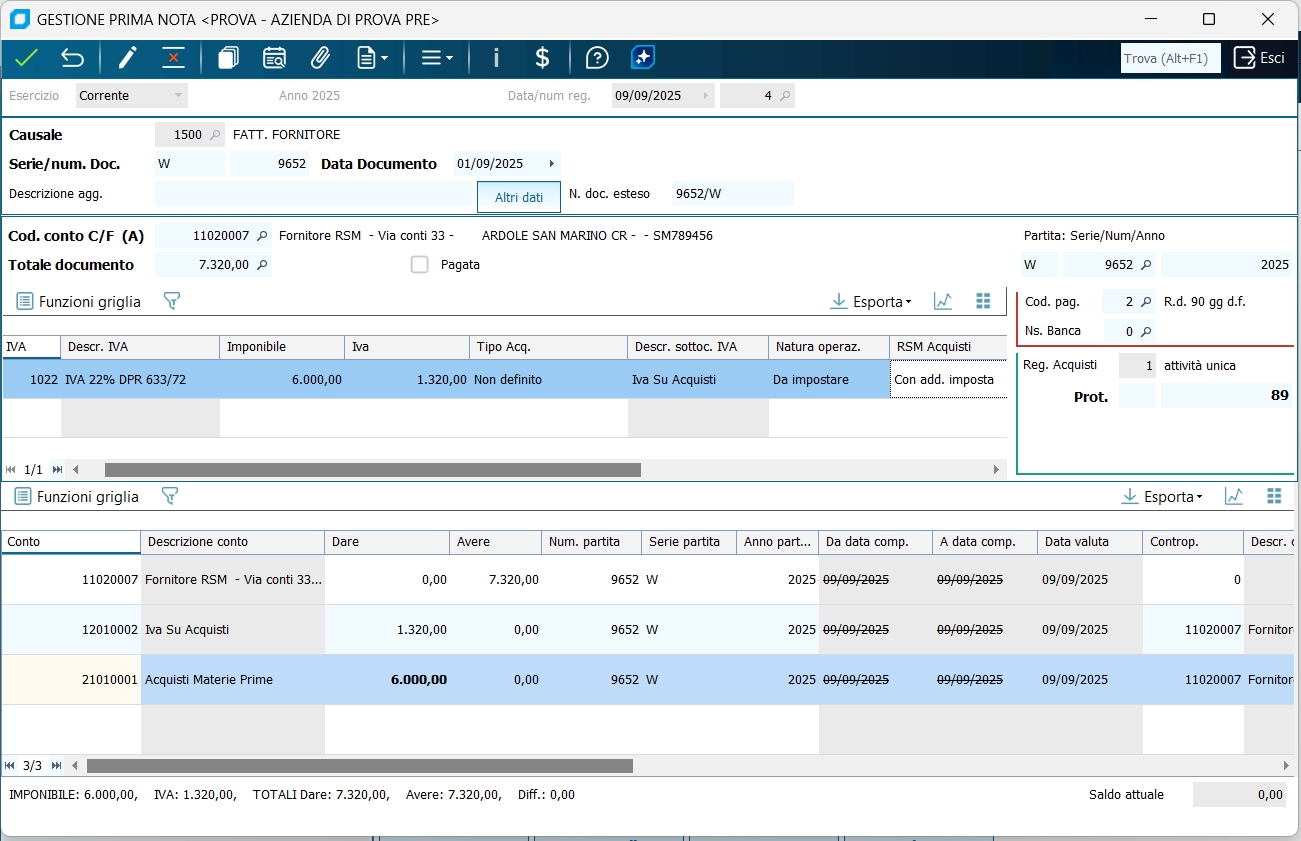Viewport: 1301px width, 841px height.
Task: Expand the hamburger menu dropdown in toolbar
Action: coord(436,58)
